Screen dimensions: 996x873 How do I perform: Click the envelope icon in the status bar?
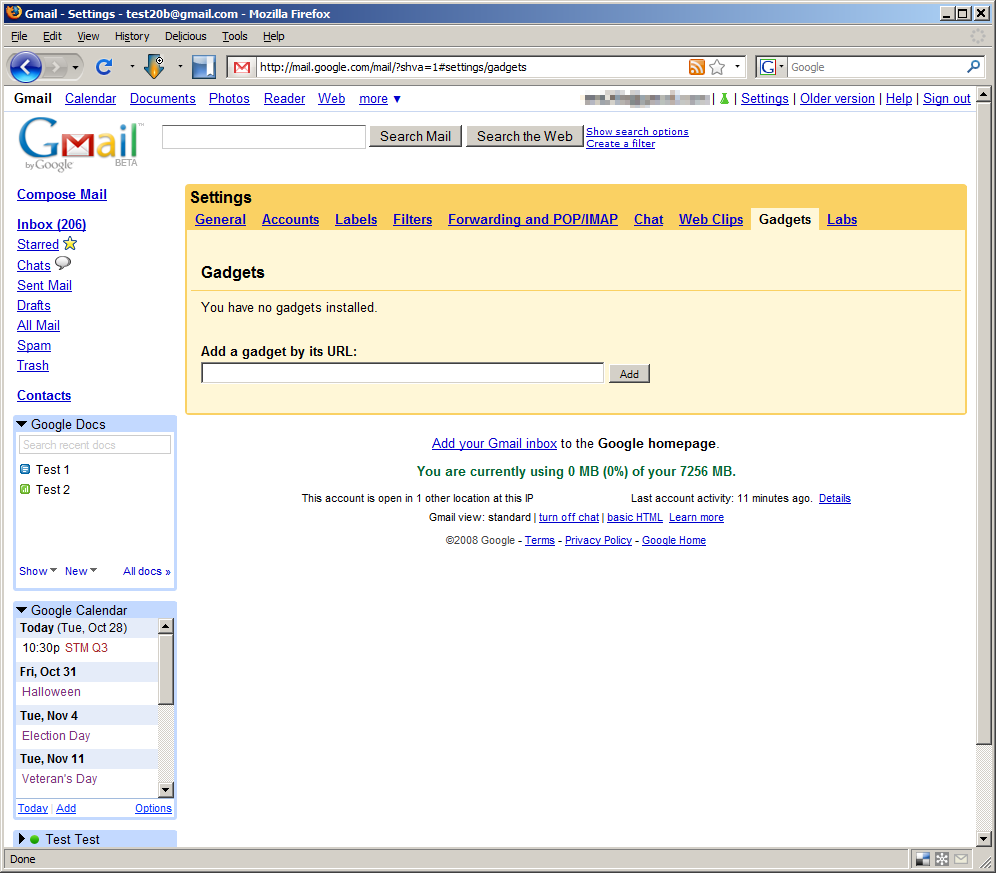(x=961, y=859)
